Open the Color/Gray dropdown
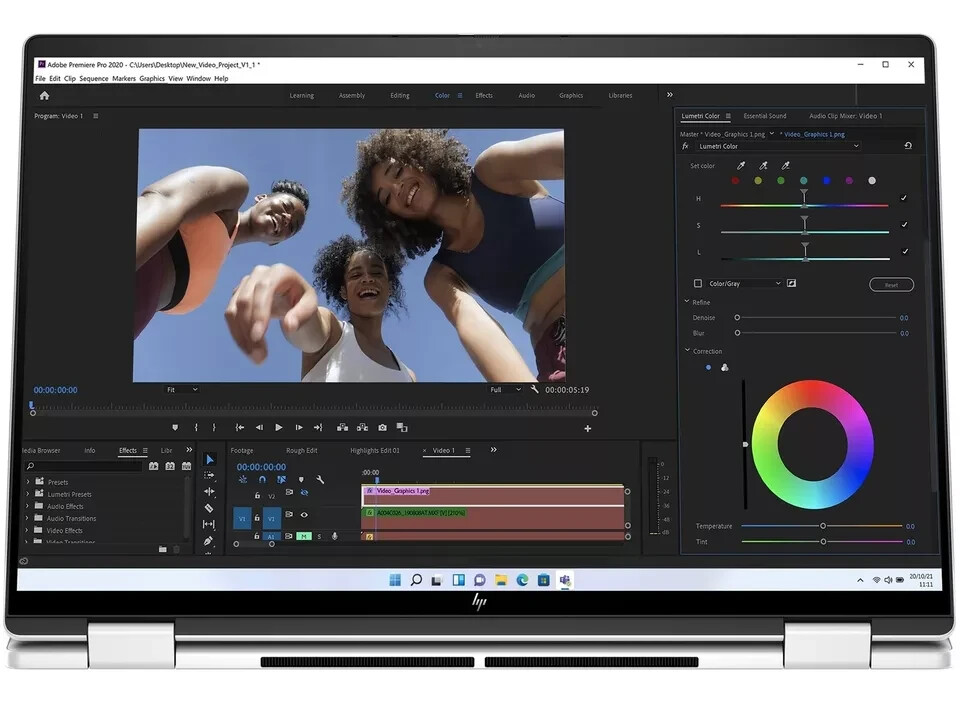 coord(744,283)
